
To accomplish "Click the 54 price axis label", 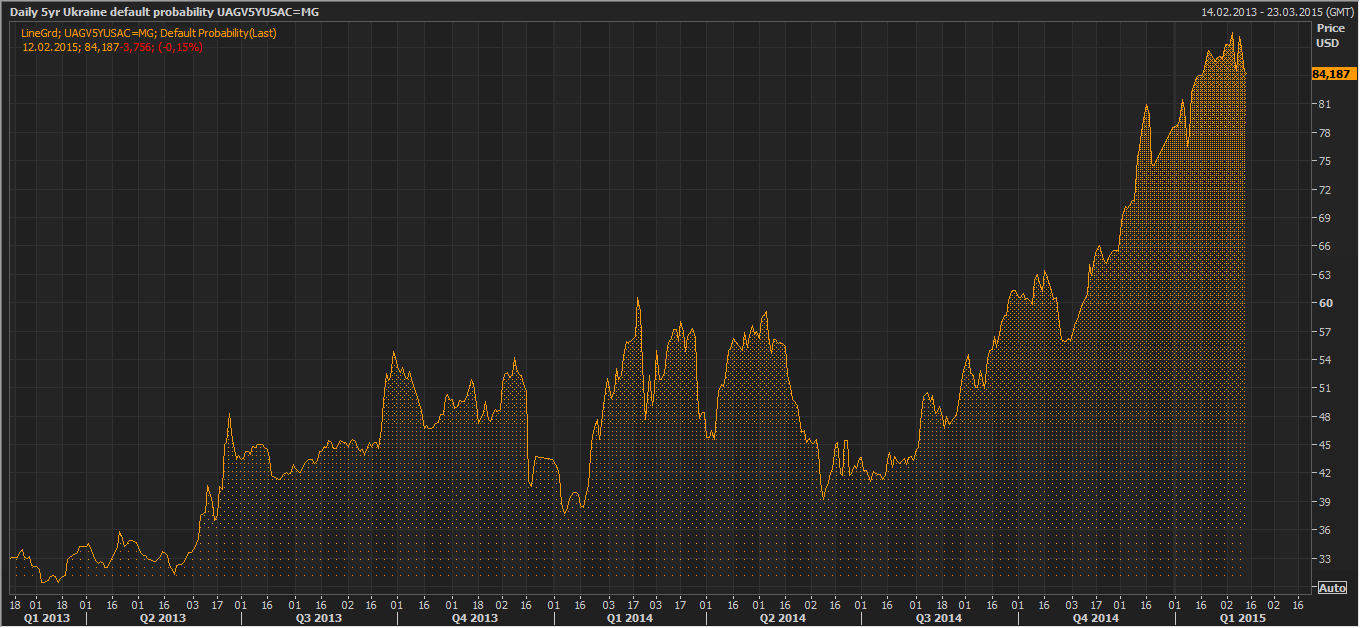I will point(1324,360).
